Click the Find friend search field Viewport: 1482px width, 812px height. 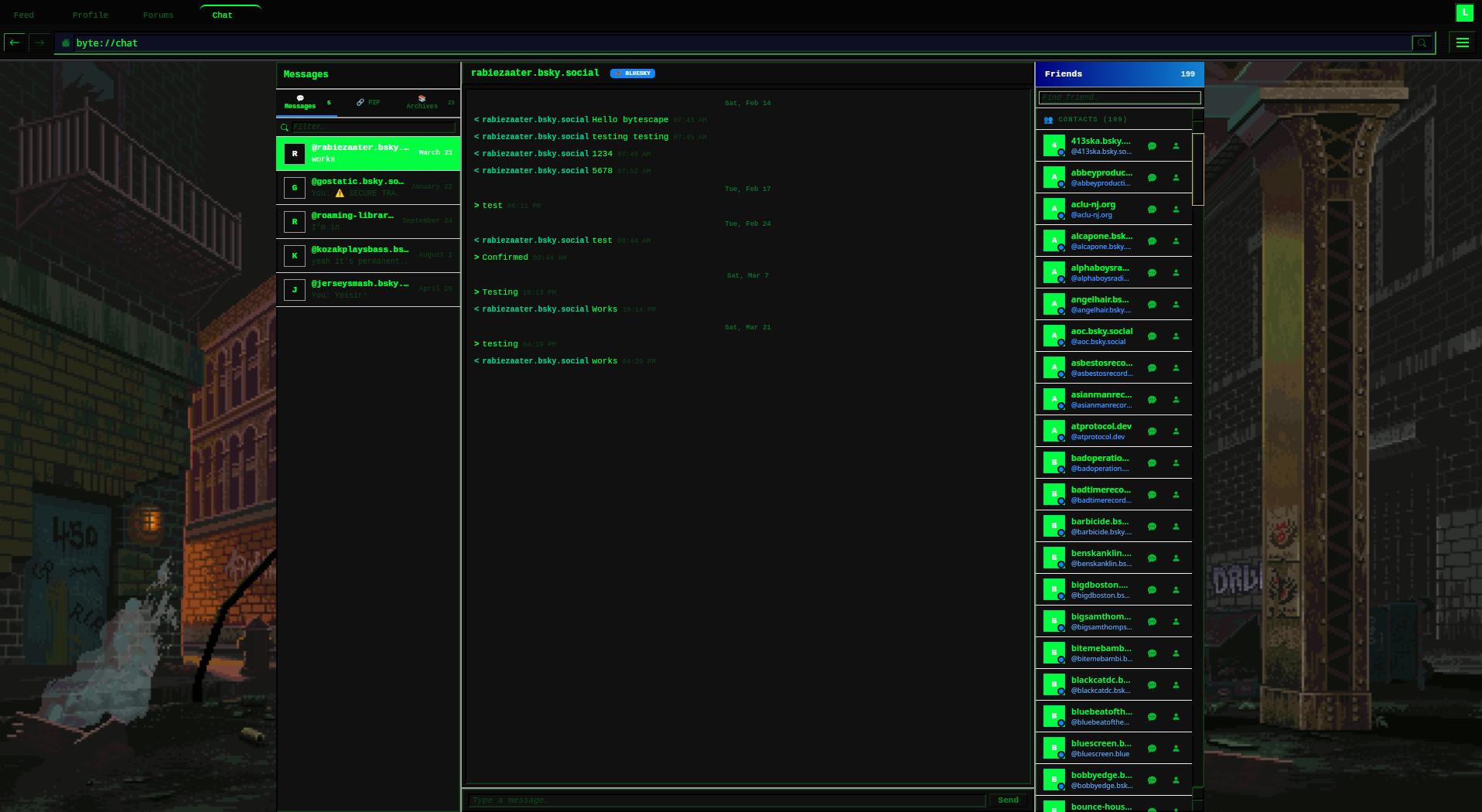[x=1118, y=97]
